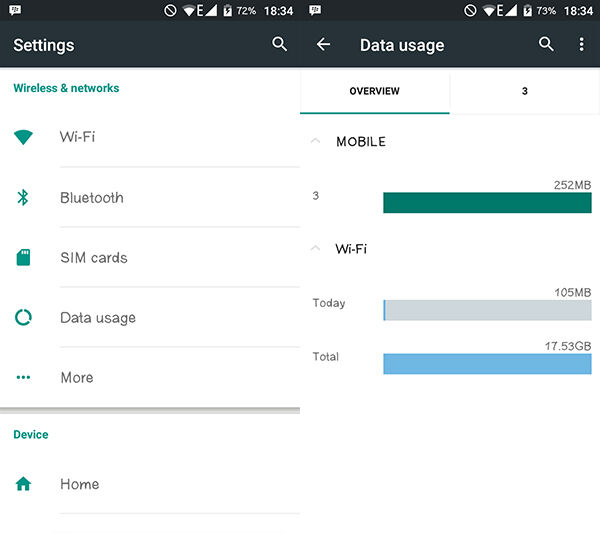Tap the MOBILE section label

361,142
